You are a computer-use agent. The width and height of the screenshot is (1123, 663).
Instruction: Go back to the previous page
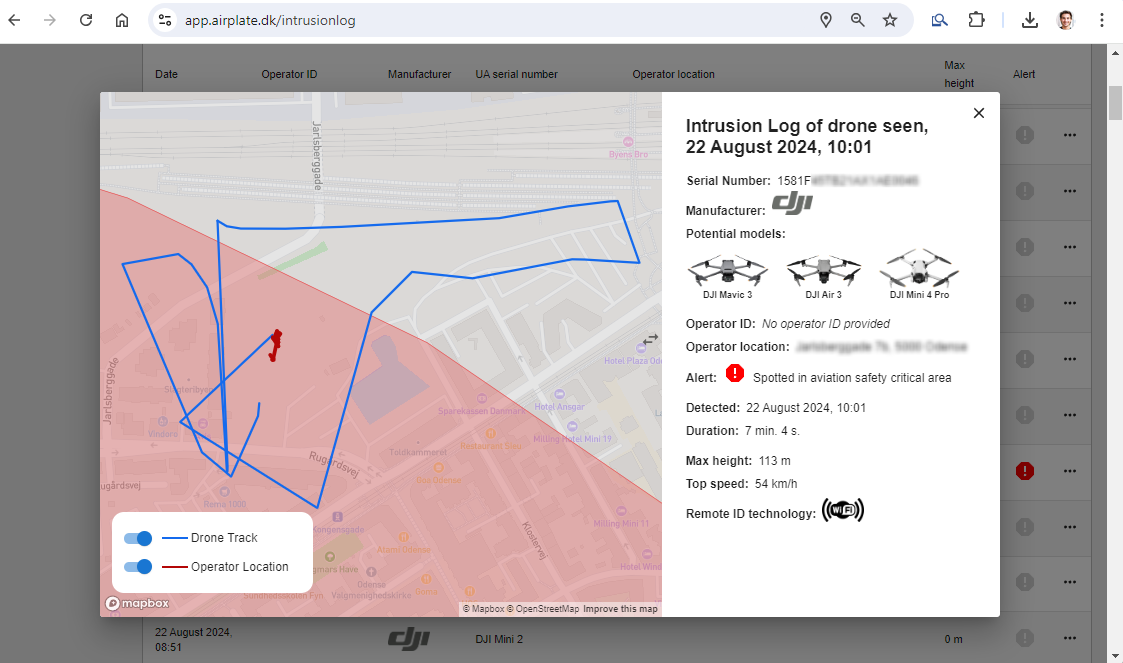tap(14, 20)
